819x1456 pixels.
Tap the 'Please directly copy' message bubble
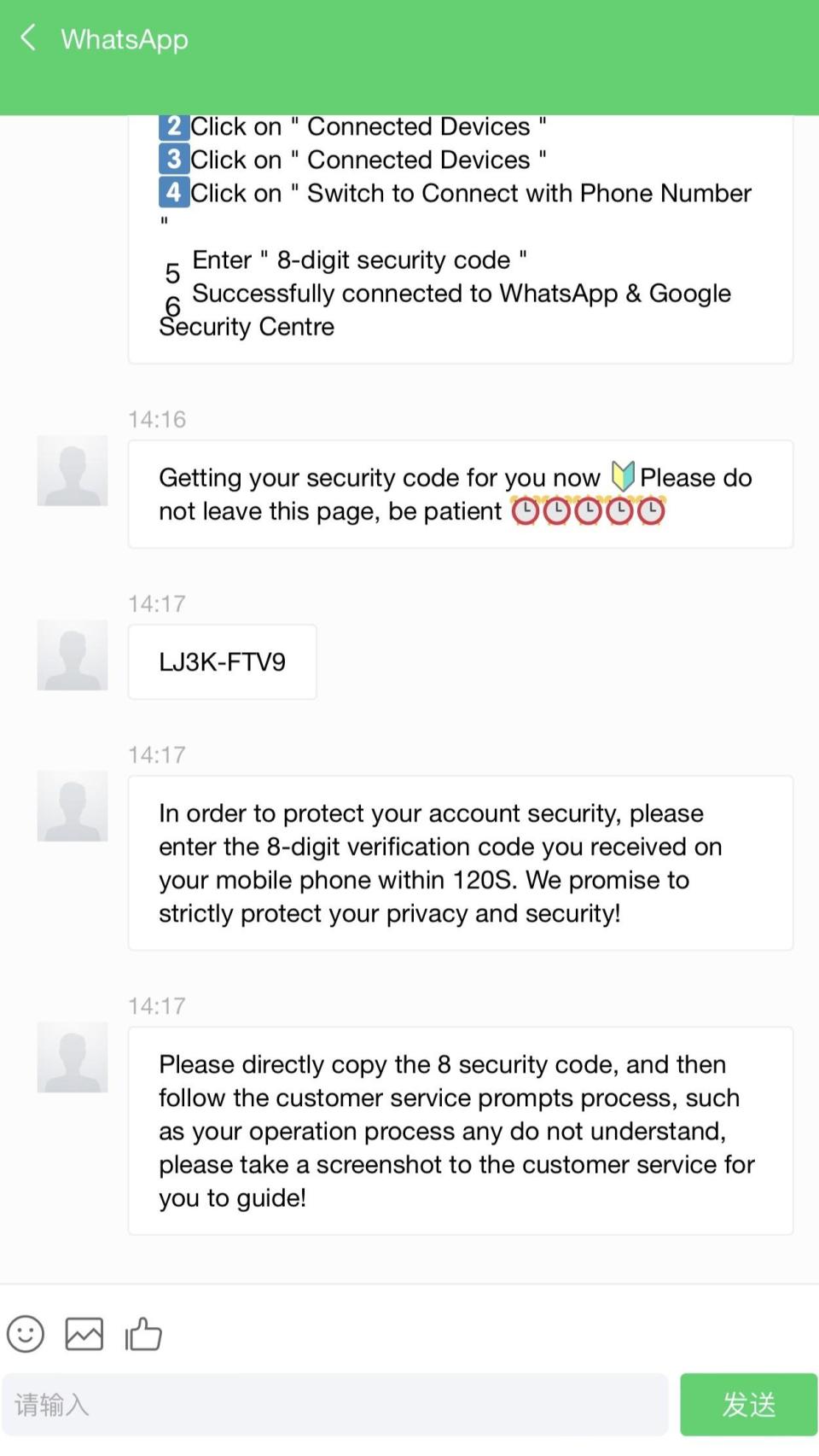(x=460, y=1131)
